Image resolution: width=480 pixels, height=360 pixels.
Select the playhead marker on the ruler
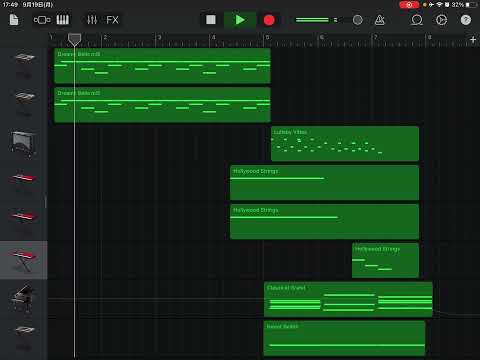point(74,39)
